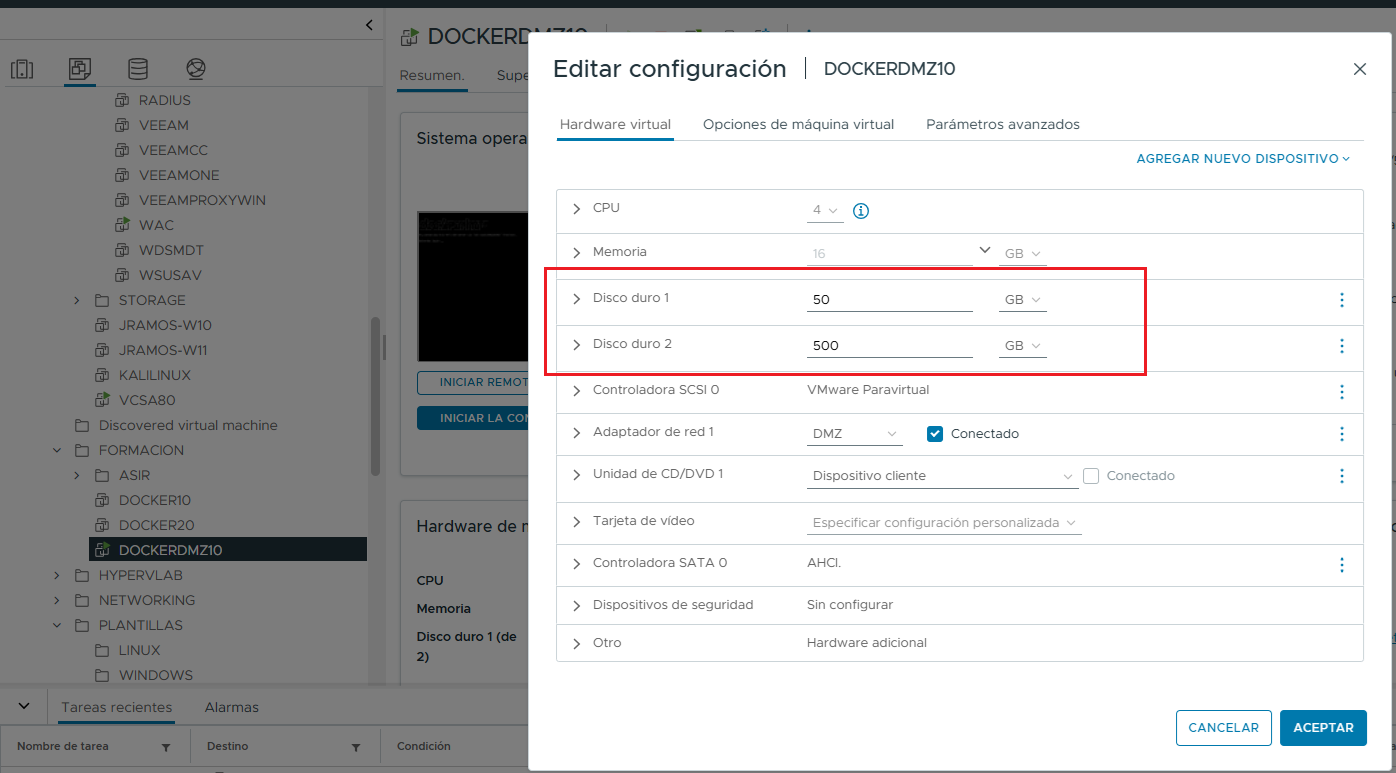Collapse the left navigator panel arrow
This screenshot has height=773, width=1396.
[369, 25]
